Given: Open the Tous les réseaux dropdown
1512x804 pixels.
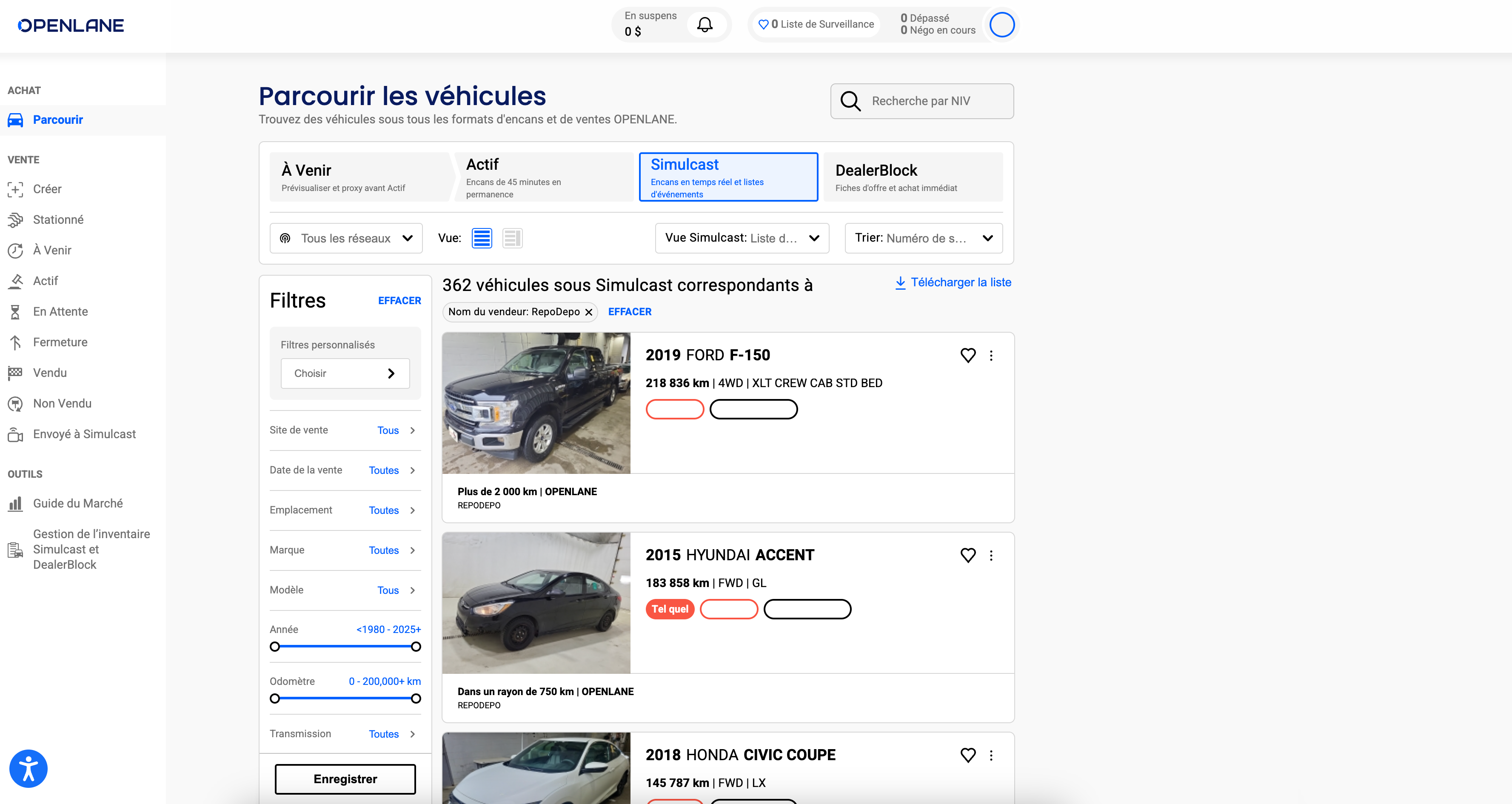Looking at the screenshot, I should [346, 238].
